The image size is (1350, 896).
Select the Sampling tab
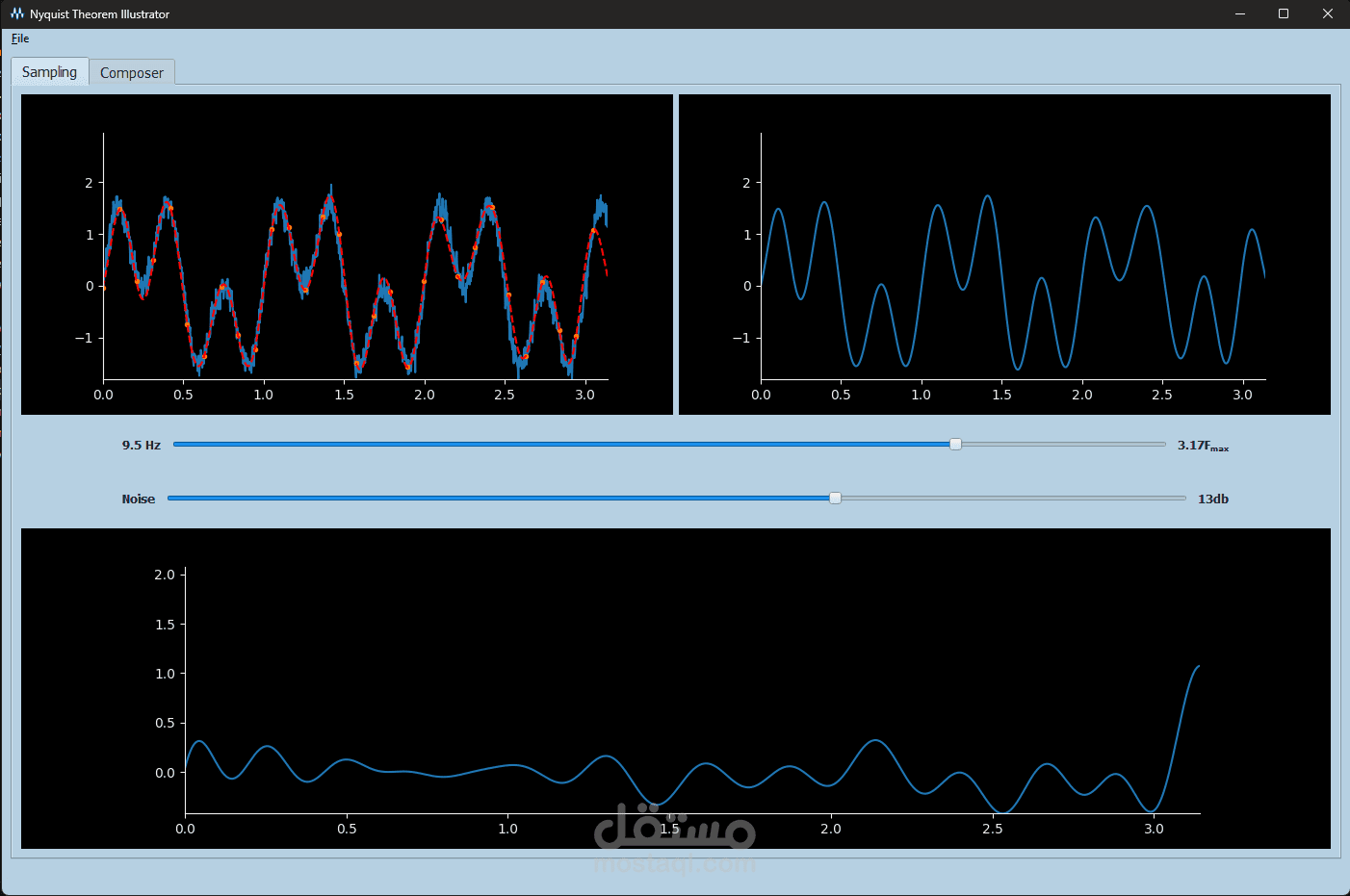50,71
